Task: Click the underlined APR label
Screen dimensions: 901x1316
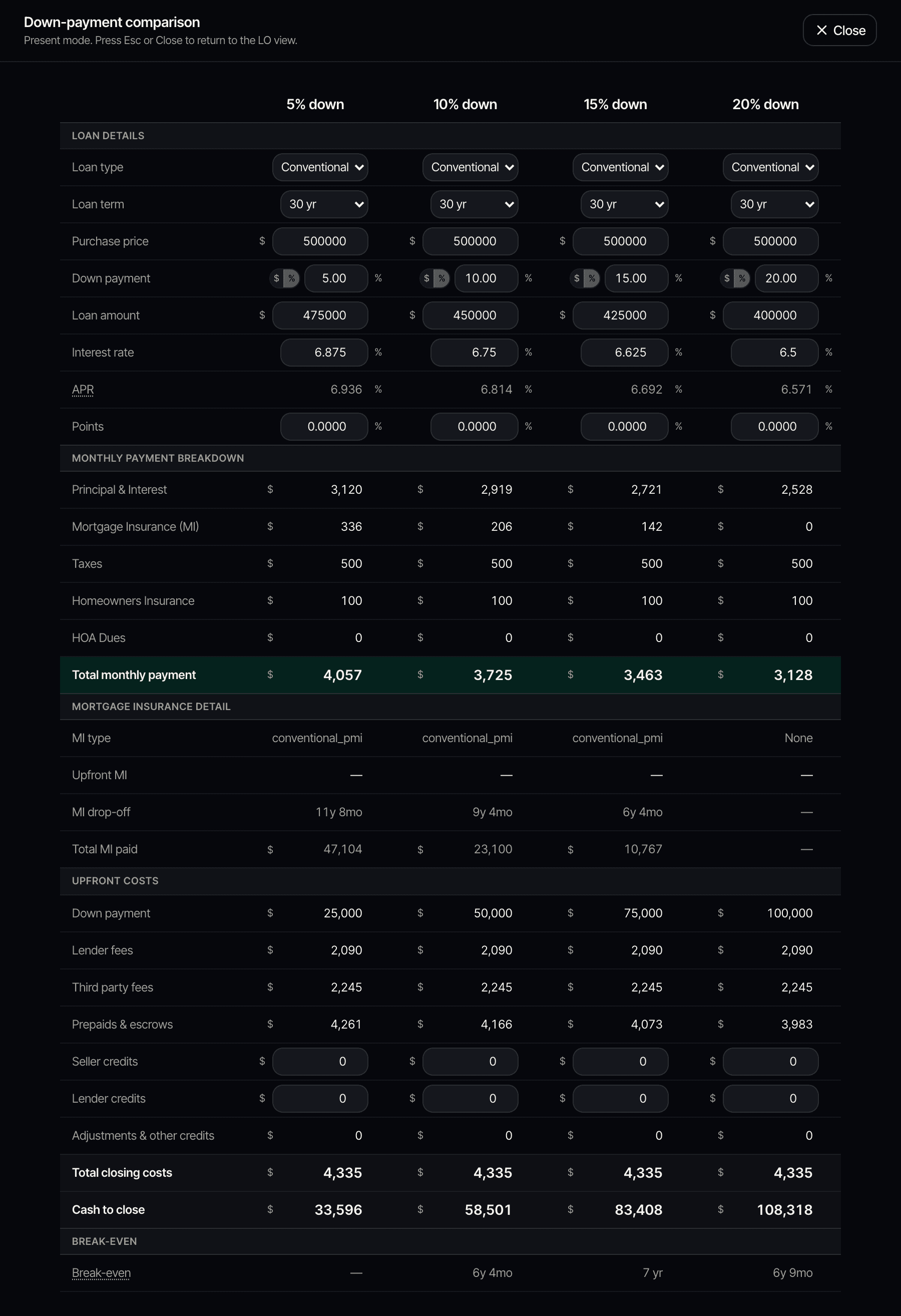Action: pos(83,390)
